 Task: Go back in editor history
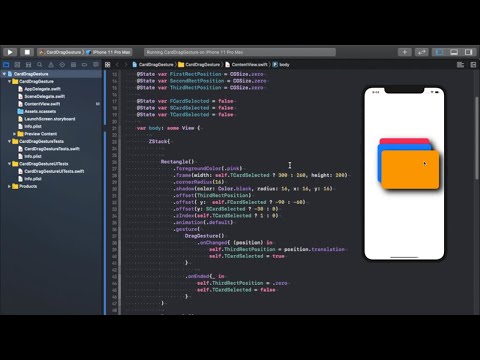point(117,65)
